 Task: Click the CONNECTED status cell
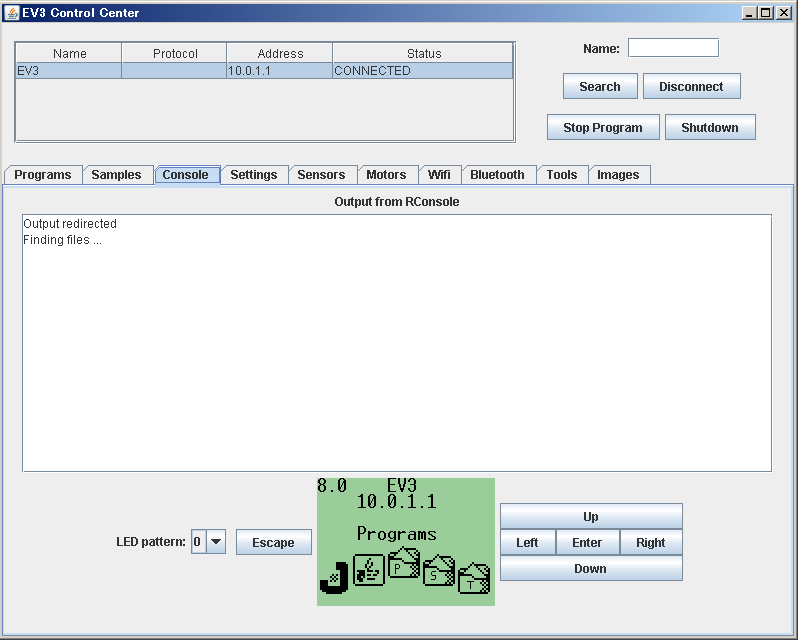[423, 71]
